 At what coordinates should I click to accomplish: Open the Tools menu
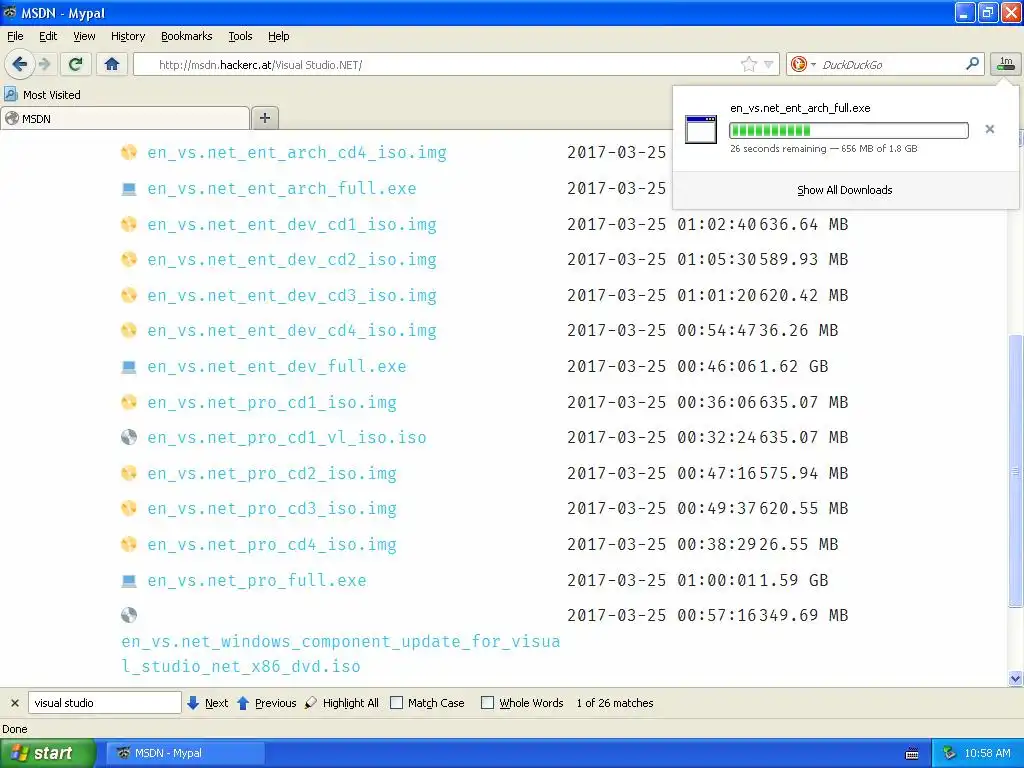[x=240, y=36]
